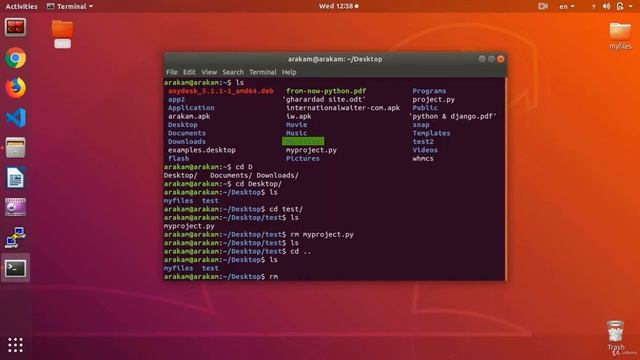Screen dimensions: 640x360
Task: Click from-now-python.pdf in the listing
Action: click(x=326, y=91)
